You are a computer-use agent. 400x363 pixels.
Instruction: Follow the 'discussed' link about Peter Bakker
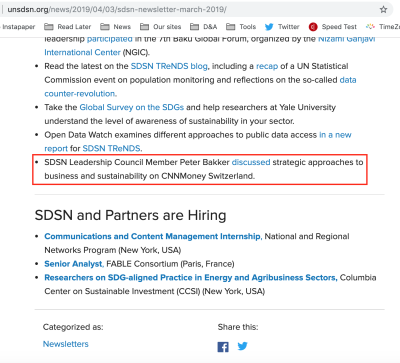click(251, 162)
